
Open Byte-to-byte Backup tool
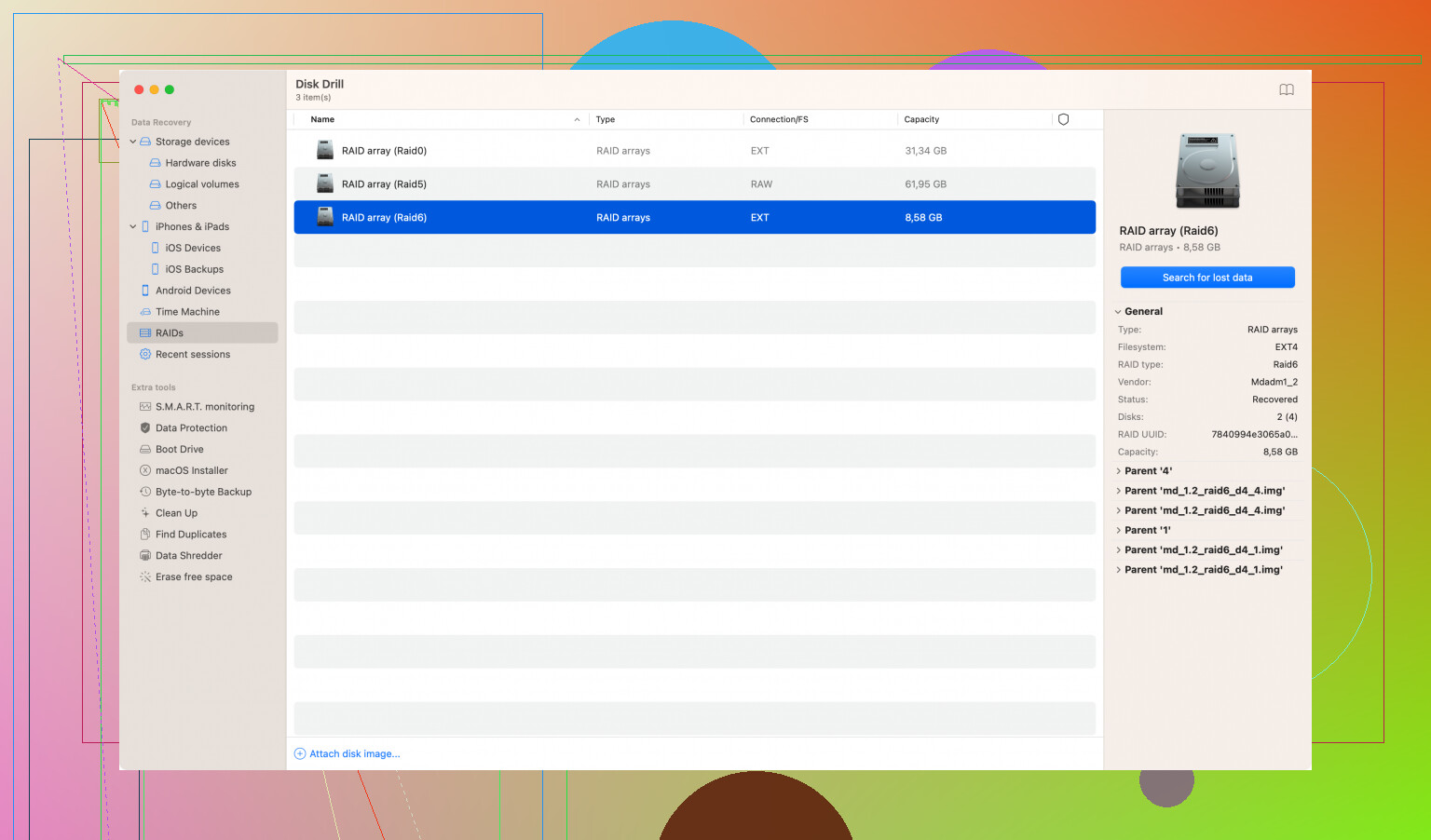pos(203,492)
